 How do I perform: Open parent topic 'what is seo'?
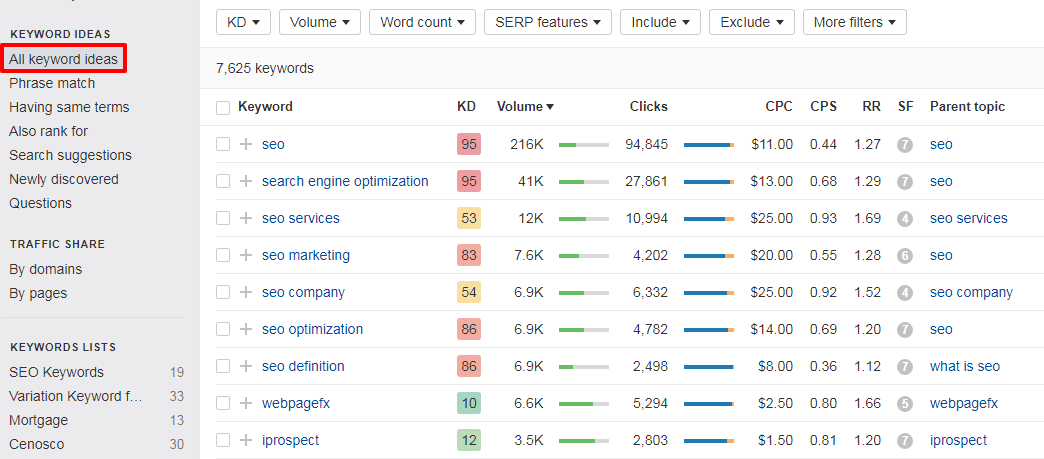pos(965,366)
